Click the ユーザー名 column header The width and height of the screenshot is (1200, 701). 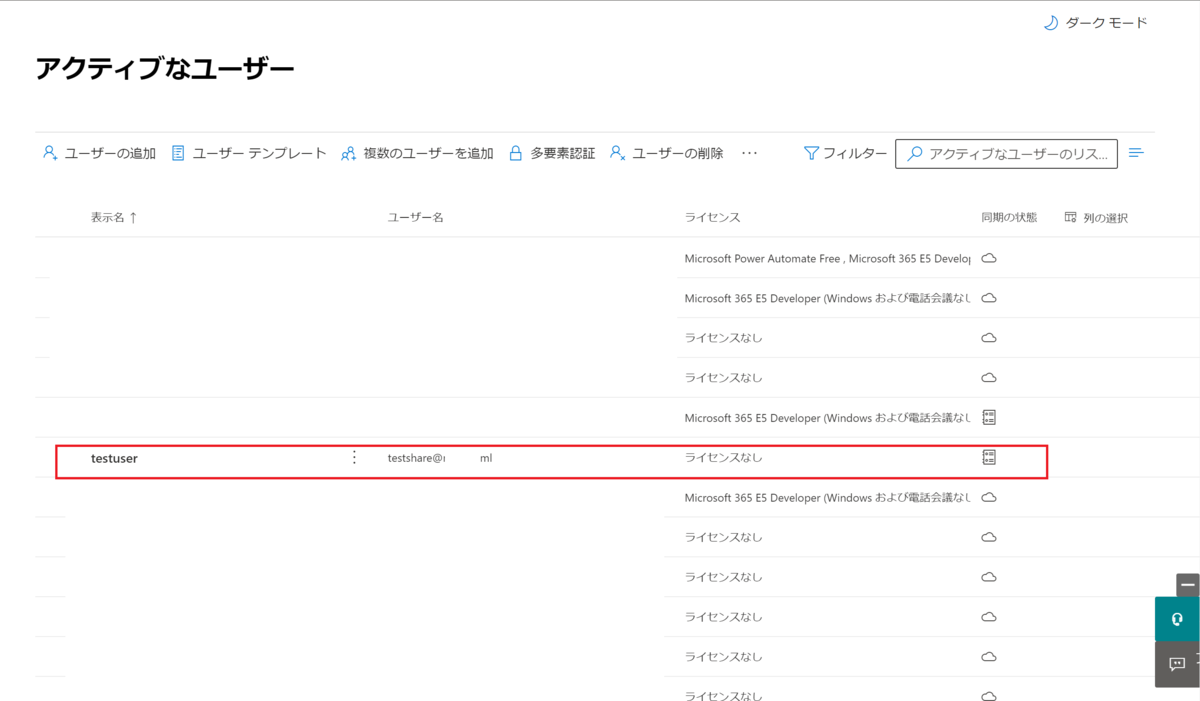(x=415, y=217)
